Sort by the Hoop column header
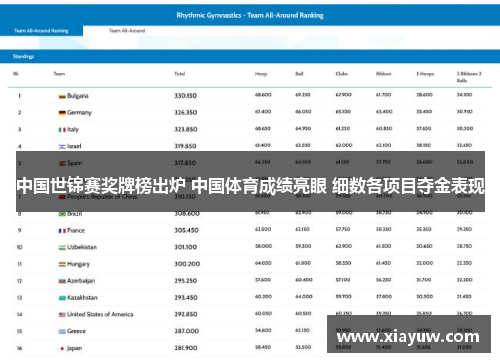This screenshot has width=500, height=362. (261, 74)
